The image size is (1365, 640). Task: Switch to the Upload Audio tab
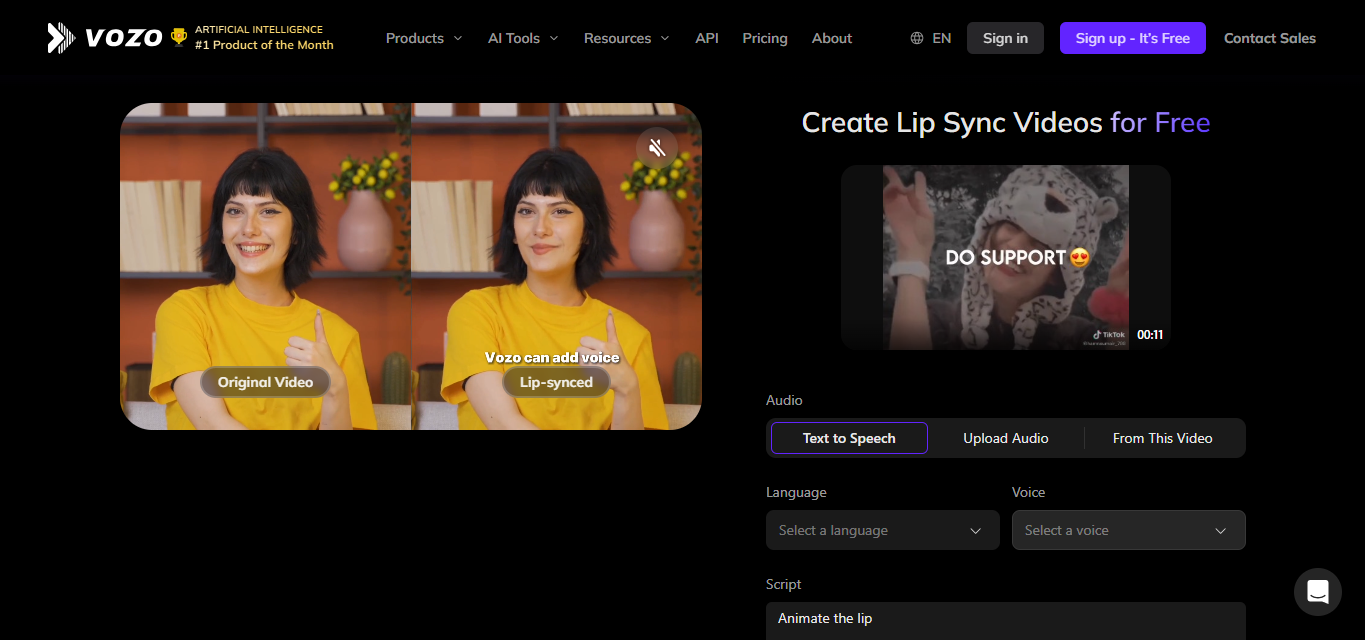(x=1005, y=437)
